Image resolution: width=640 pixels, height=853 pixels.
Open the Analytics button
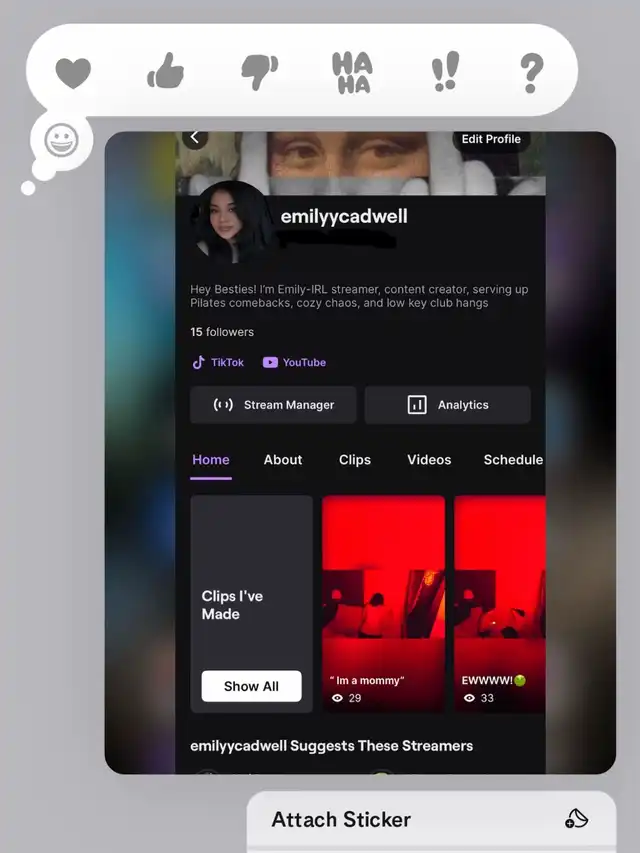click(x=447, y=405)
